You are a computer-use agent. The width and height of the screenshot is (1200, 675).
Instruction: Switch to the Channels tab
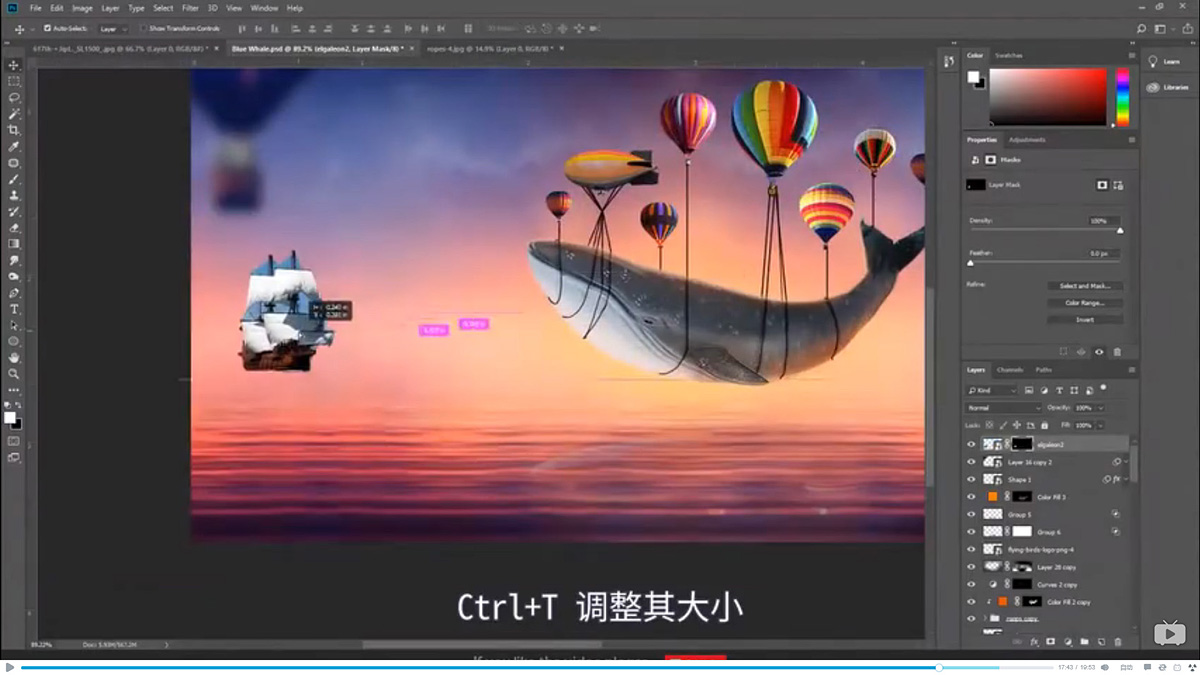1010,370
